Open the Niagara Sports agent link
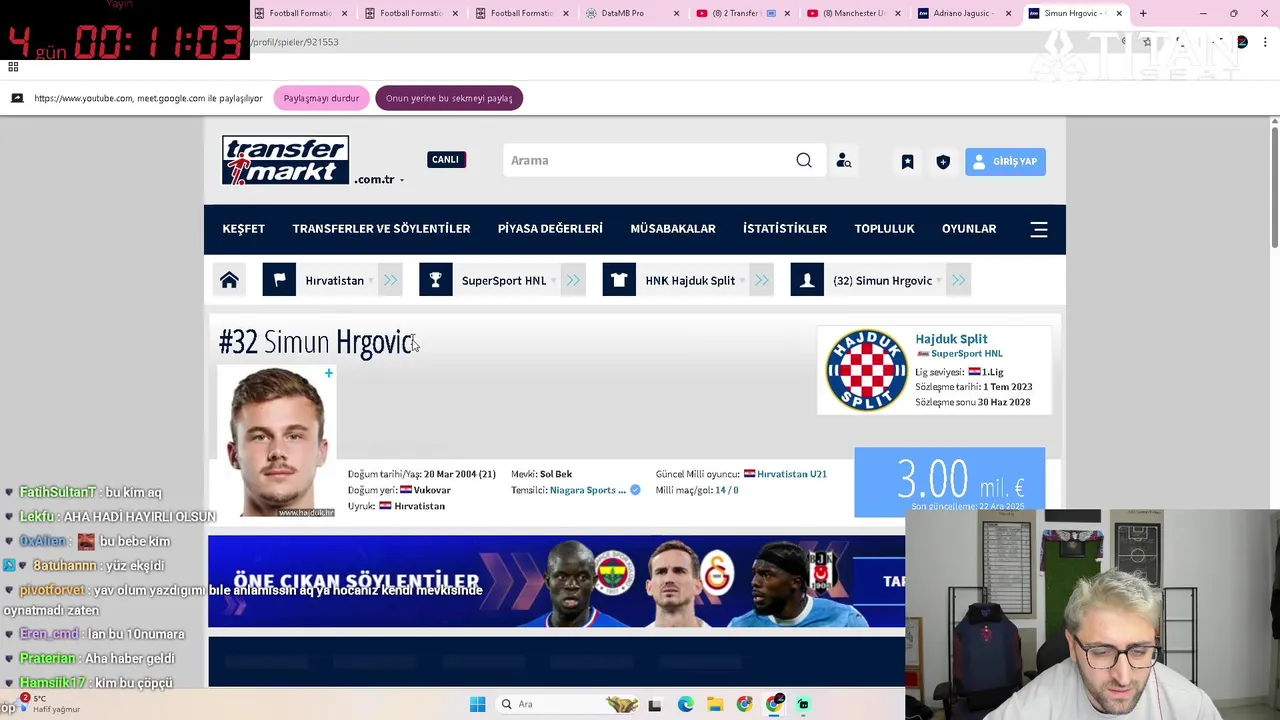Viewport: 1280px width, 720px height. click(x=588, y=490)
